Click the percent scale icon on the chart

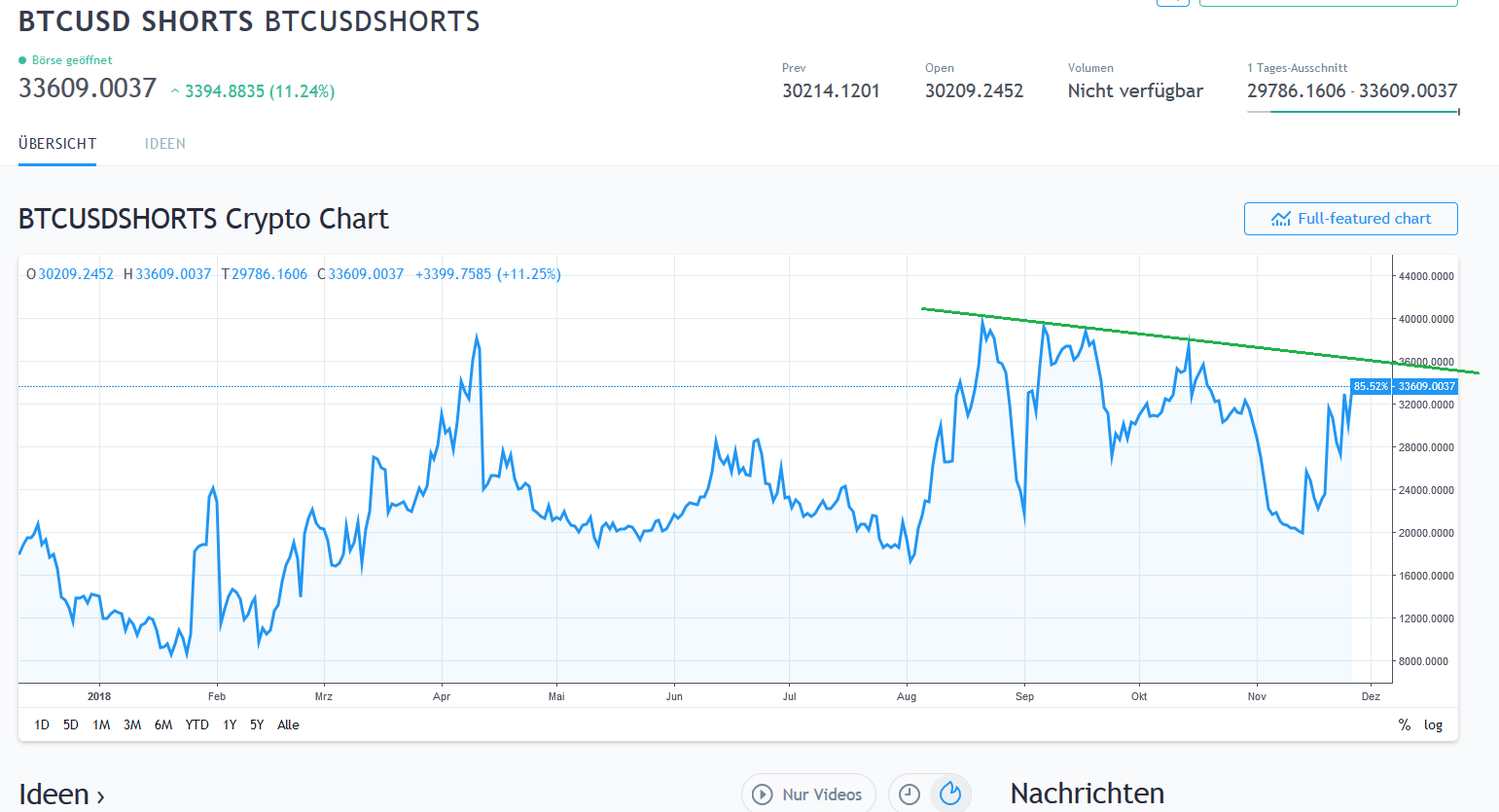point(1404,724)
